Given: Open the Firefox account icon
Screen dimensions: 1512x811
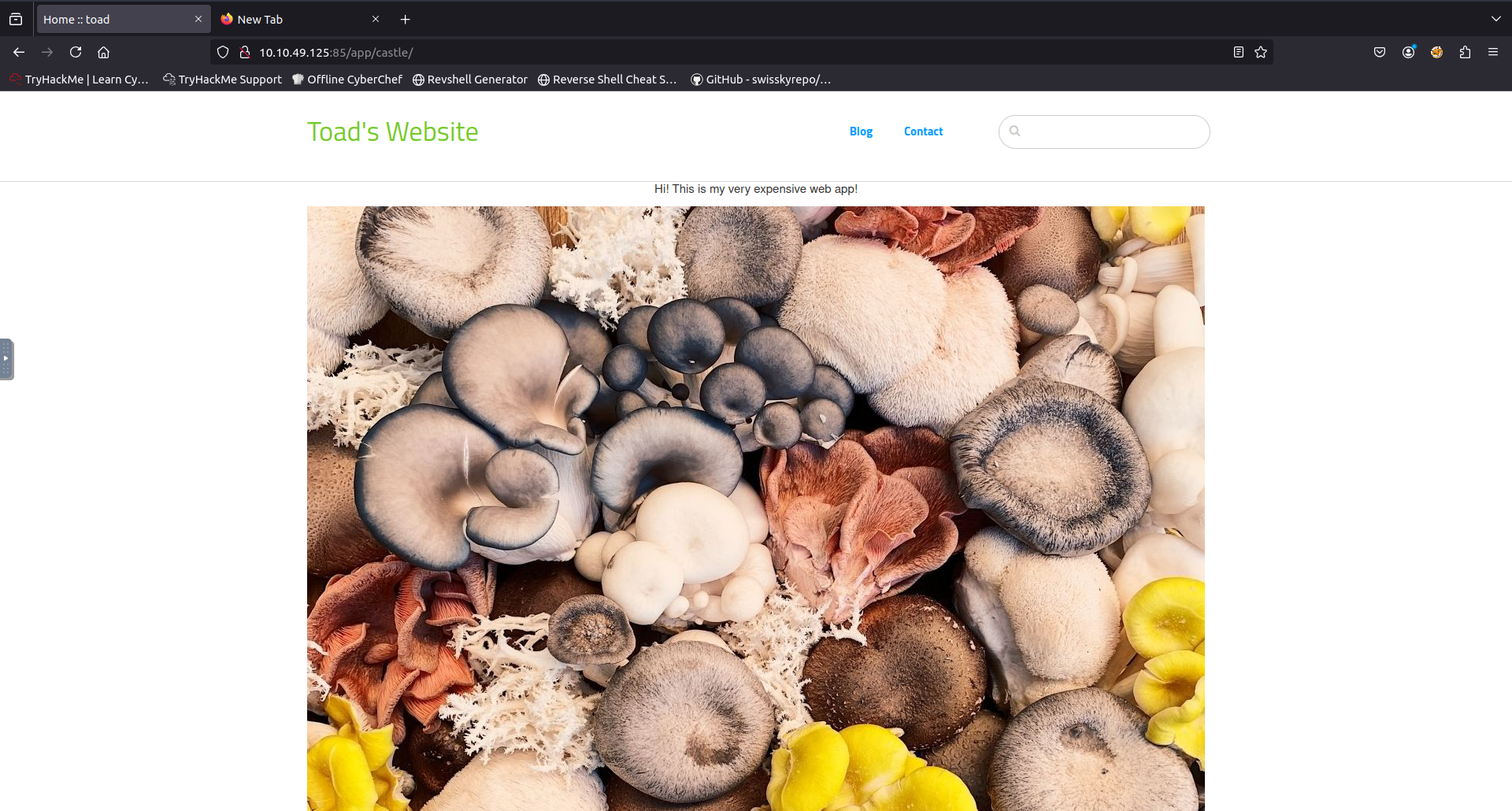Looking at the screenshot, I should pos(1409,52).
